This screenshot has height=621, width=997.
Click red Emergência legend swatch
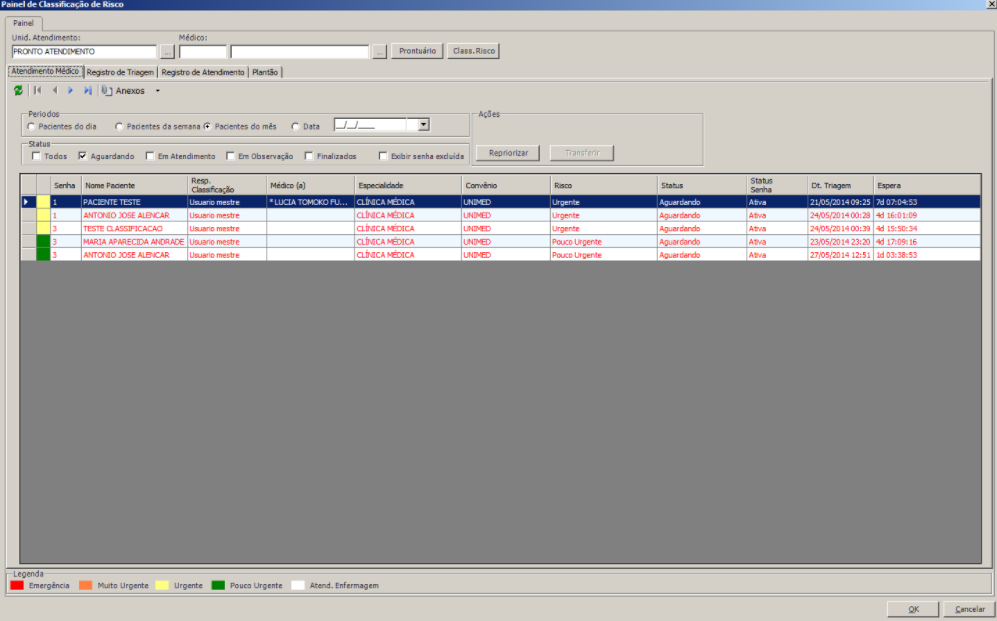click(x=17, y=585)
